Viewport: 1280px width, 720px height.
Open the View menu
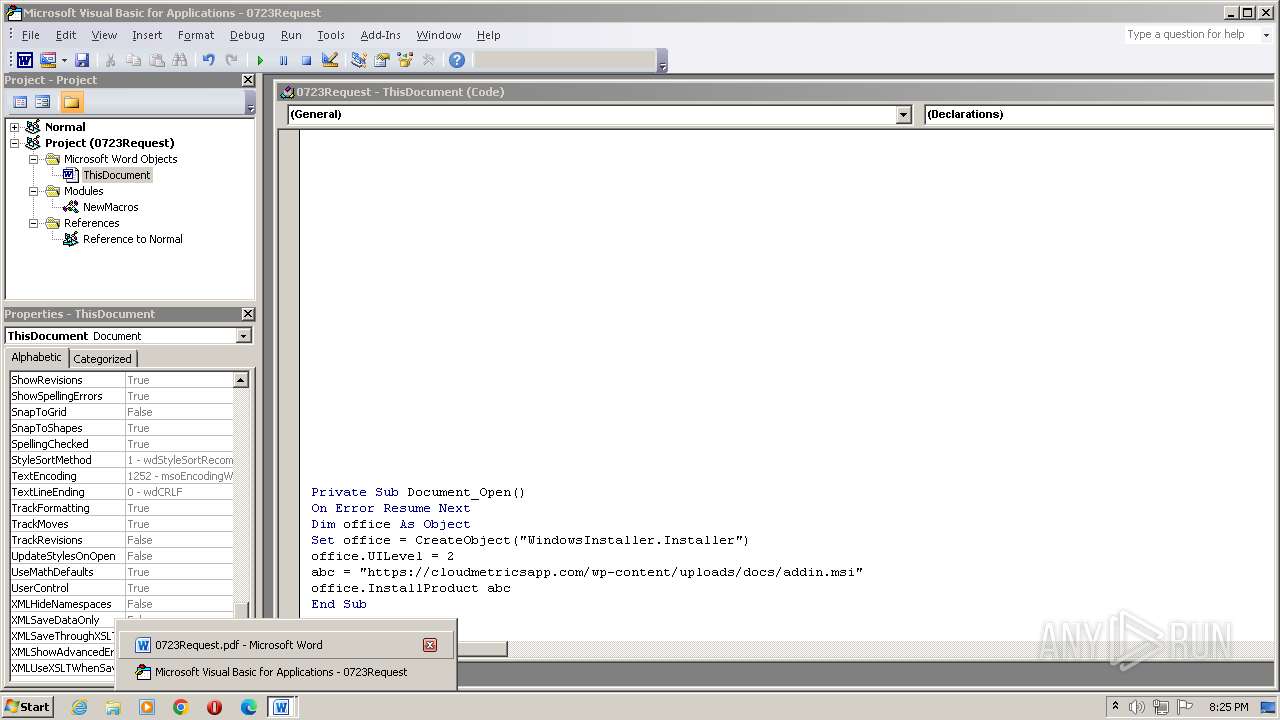(104, 35)
